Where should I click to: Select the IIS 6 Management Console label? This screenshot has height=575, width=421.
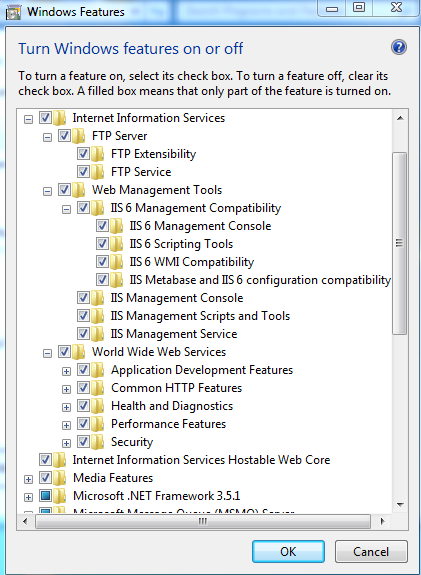point(200,226)
